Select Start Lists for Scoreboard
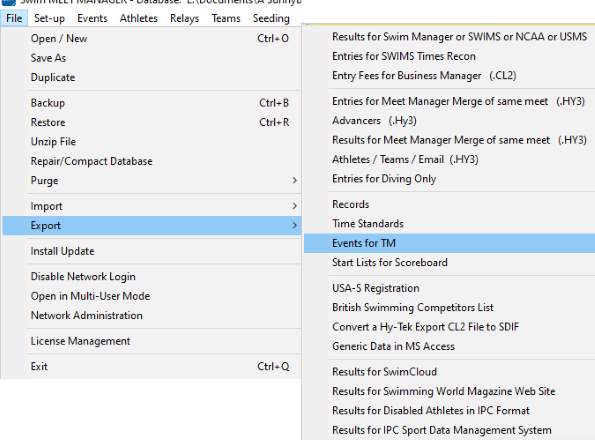The image size is (595, 440). point(449,262)
